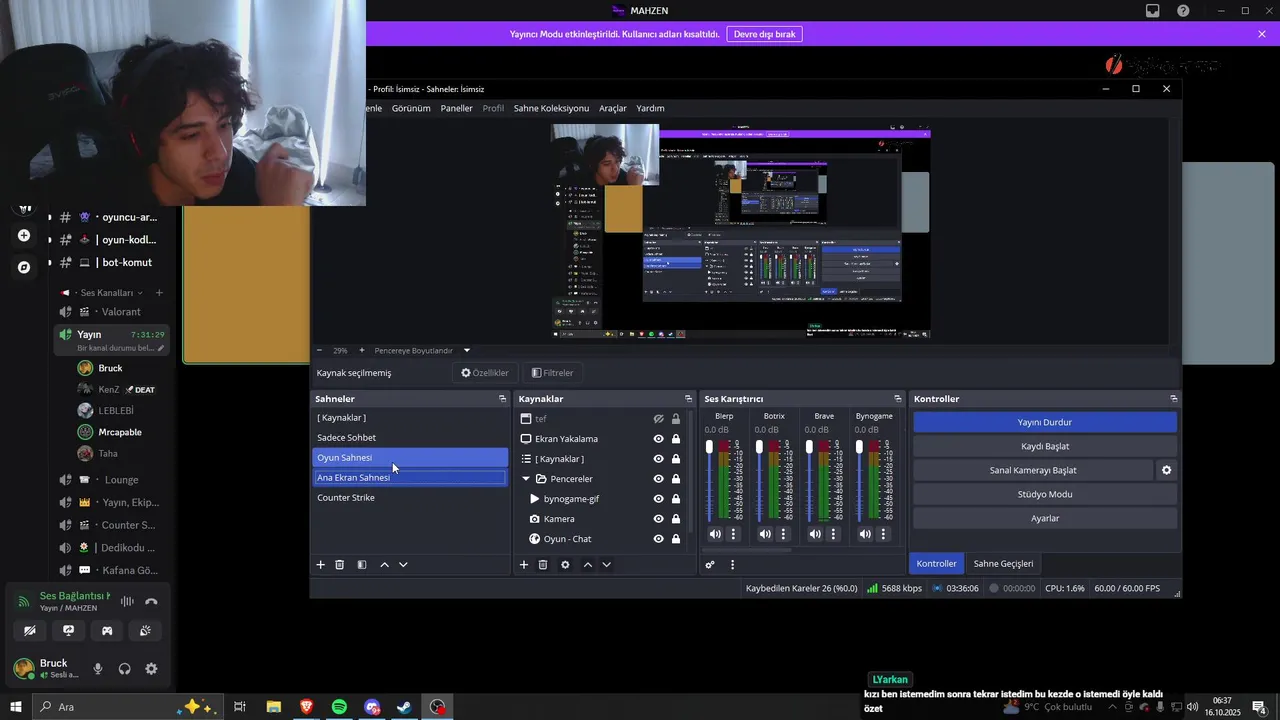Image resolution: width=1280 pixels, height=720 pixels.
Task: Collapse the Ses Kanalları category
Action: tap(106, 293)
